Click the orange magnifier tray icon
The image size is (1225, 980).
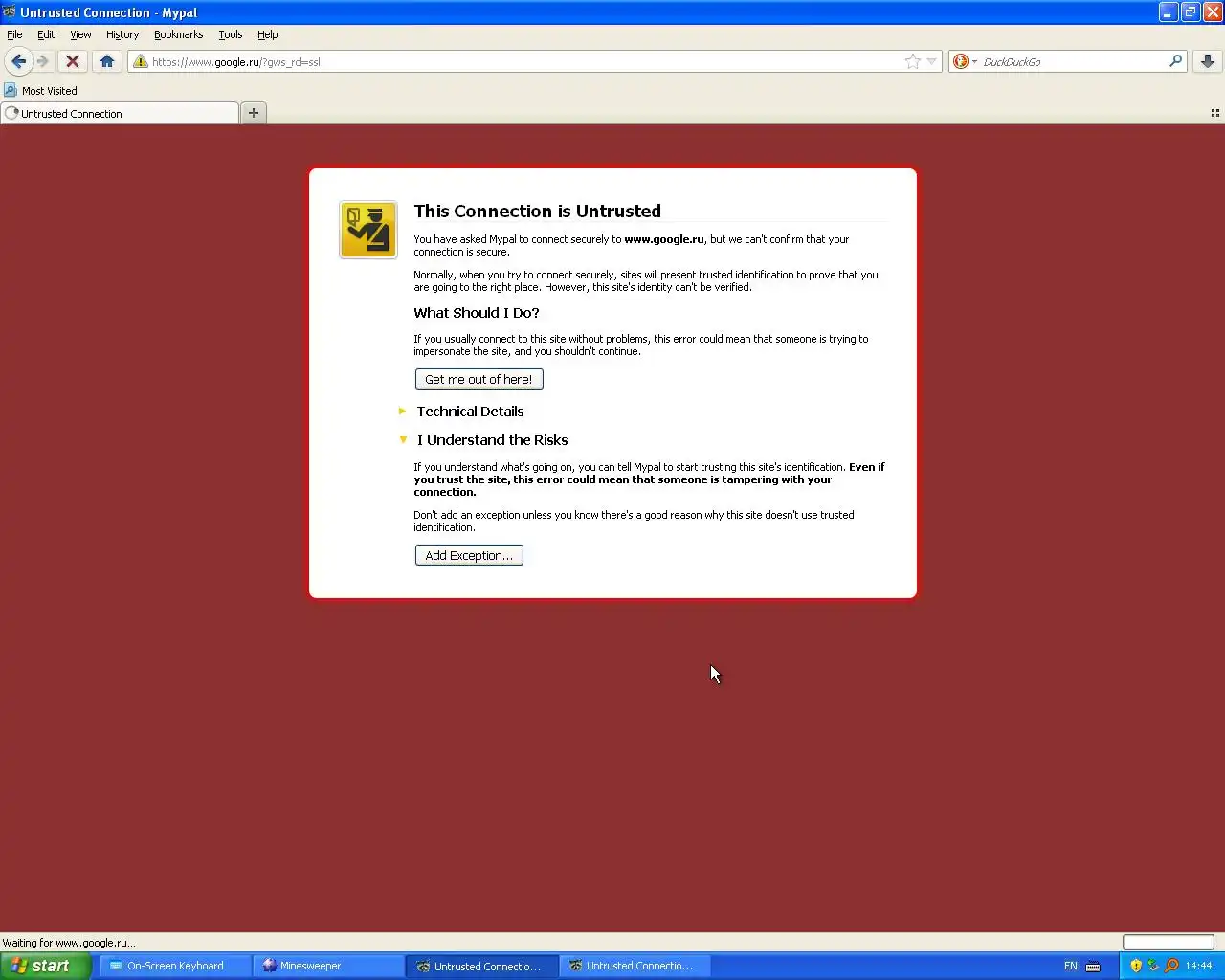pyautogui.click(x=1171, y=966)
